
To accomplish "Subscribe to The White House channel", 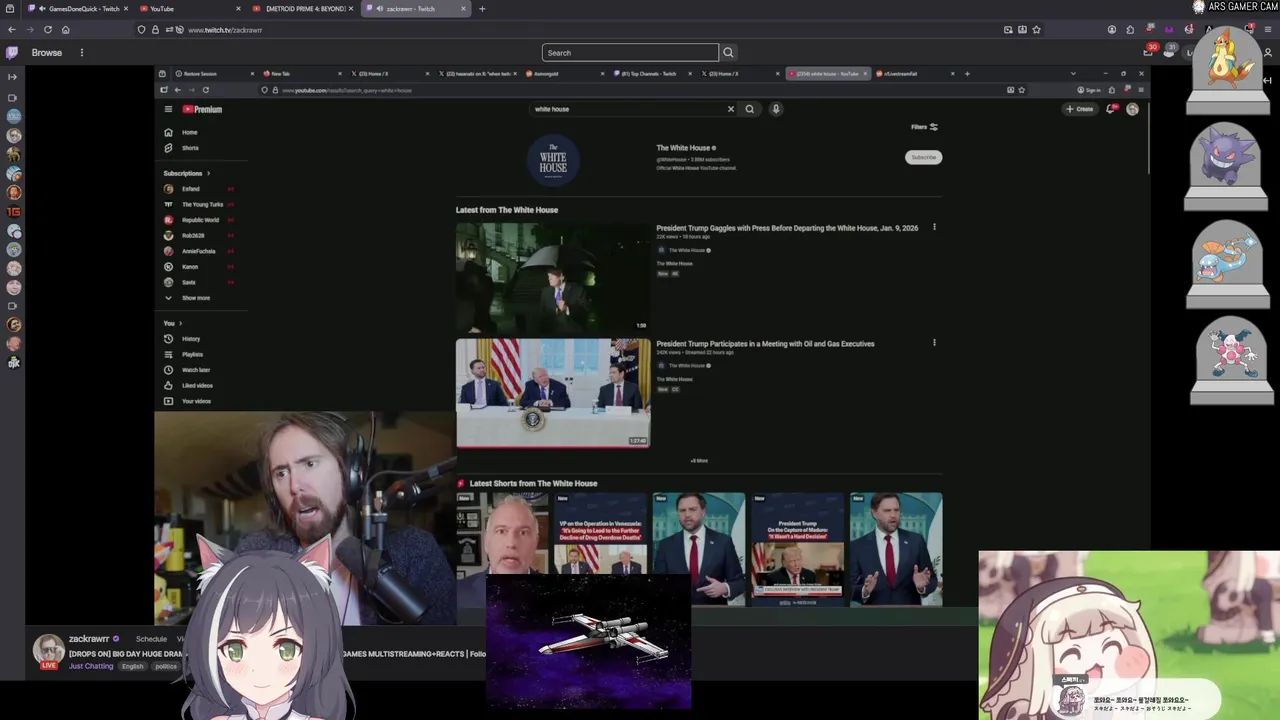I will pyautogui.click(x=923, y=157).
